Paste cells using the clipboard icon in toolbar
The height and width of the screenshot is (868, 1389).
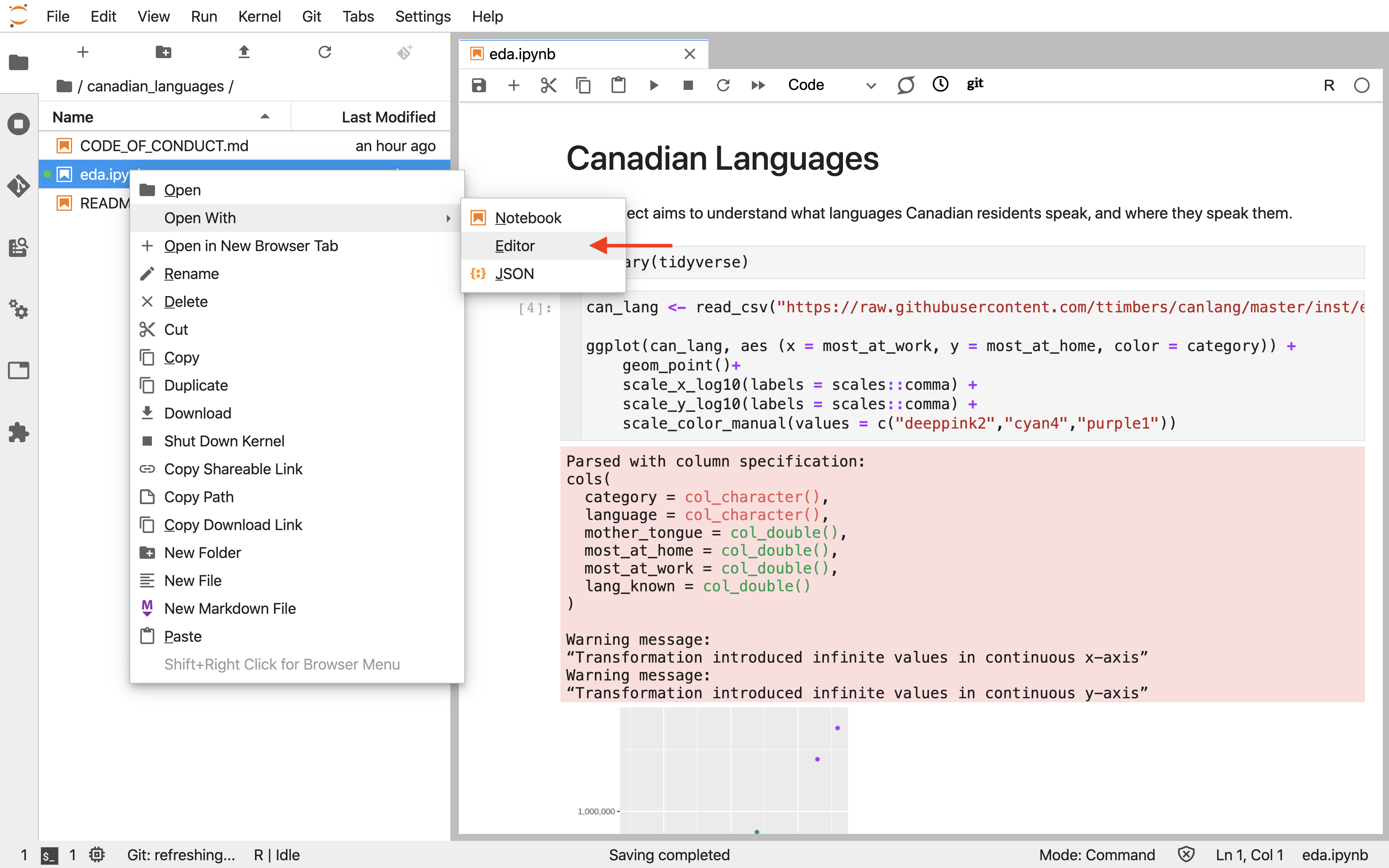618,86
